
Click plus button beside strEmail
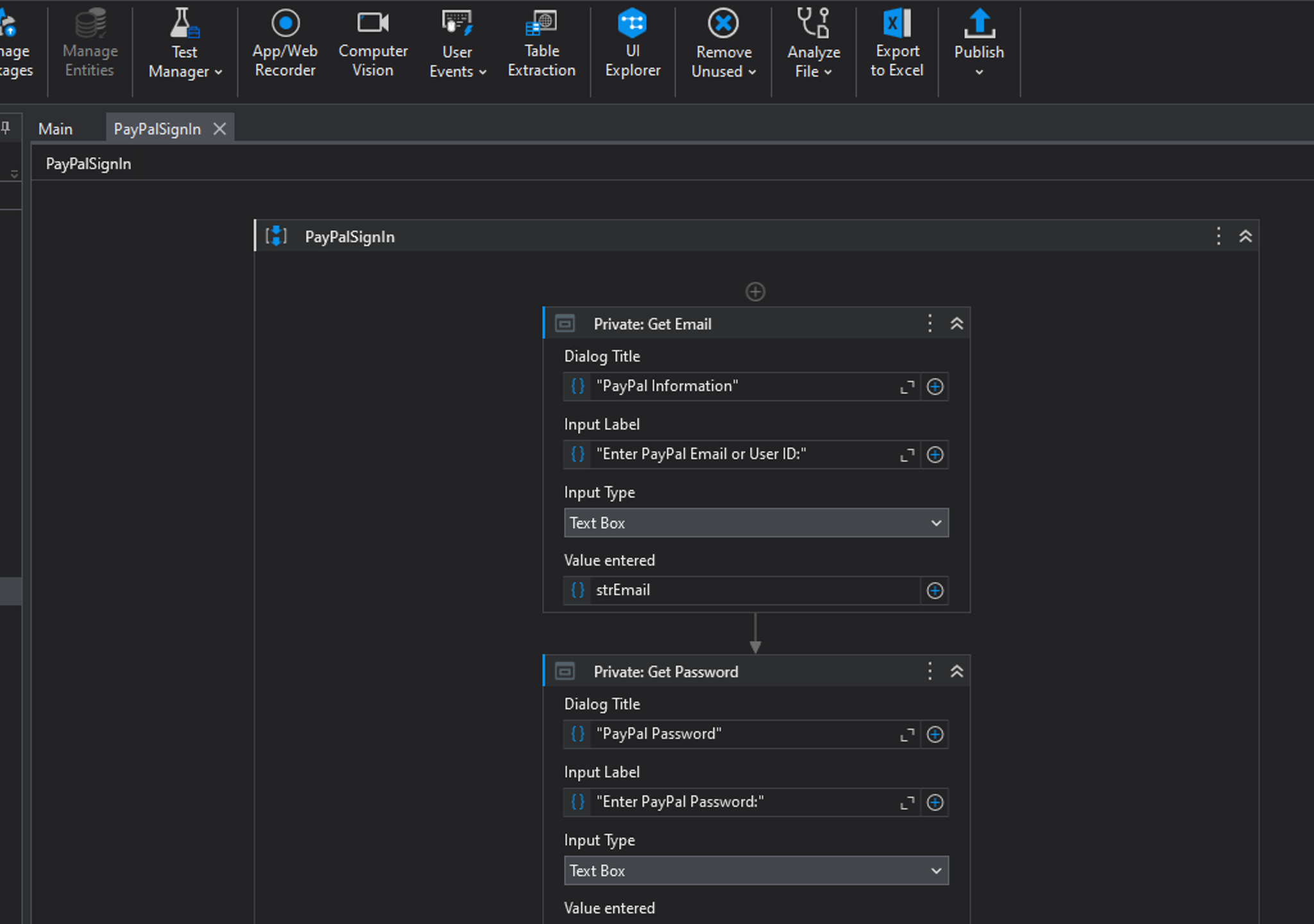(x=935, y=591)
